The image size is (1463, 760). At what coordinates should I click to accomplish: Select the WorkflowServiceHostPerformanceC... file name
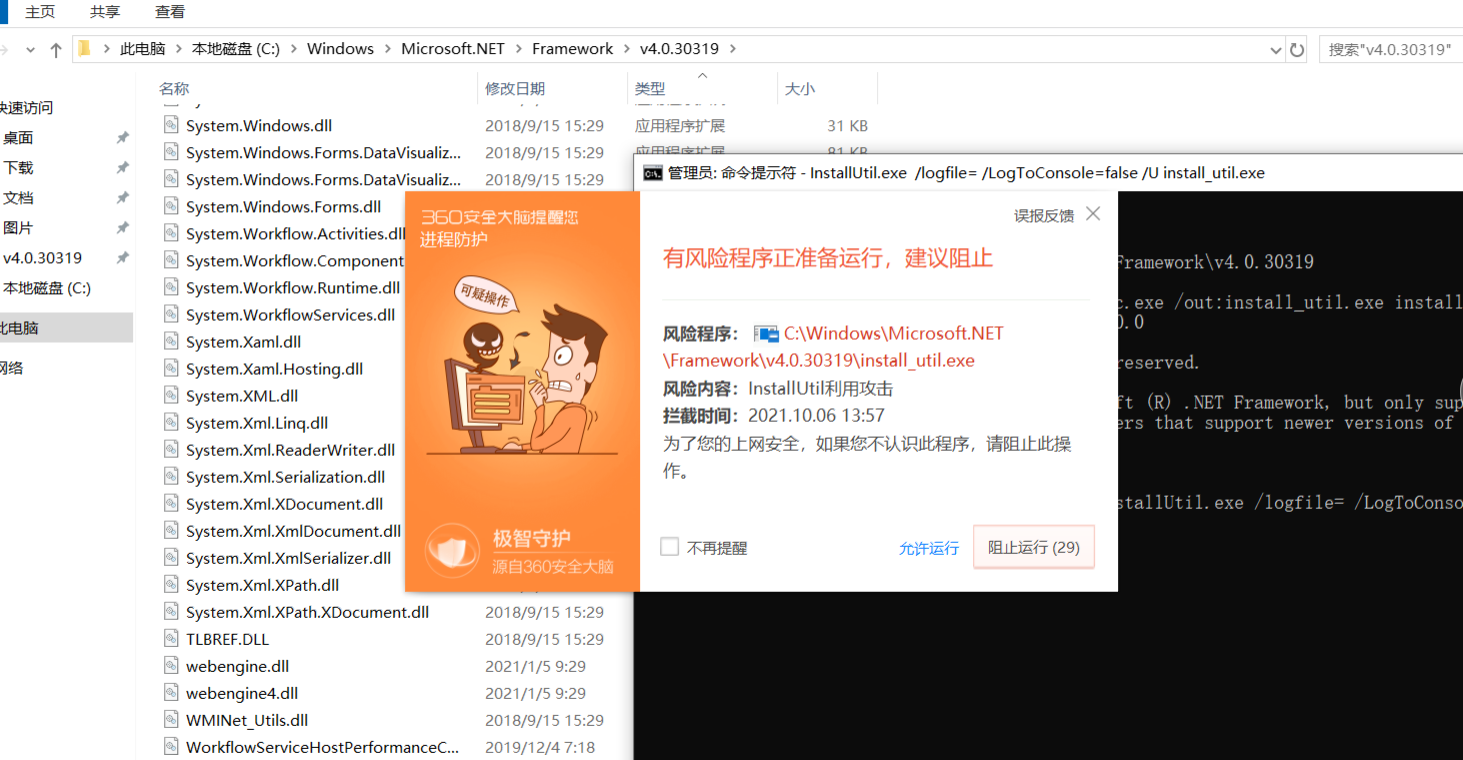(x=322, y=747)
